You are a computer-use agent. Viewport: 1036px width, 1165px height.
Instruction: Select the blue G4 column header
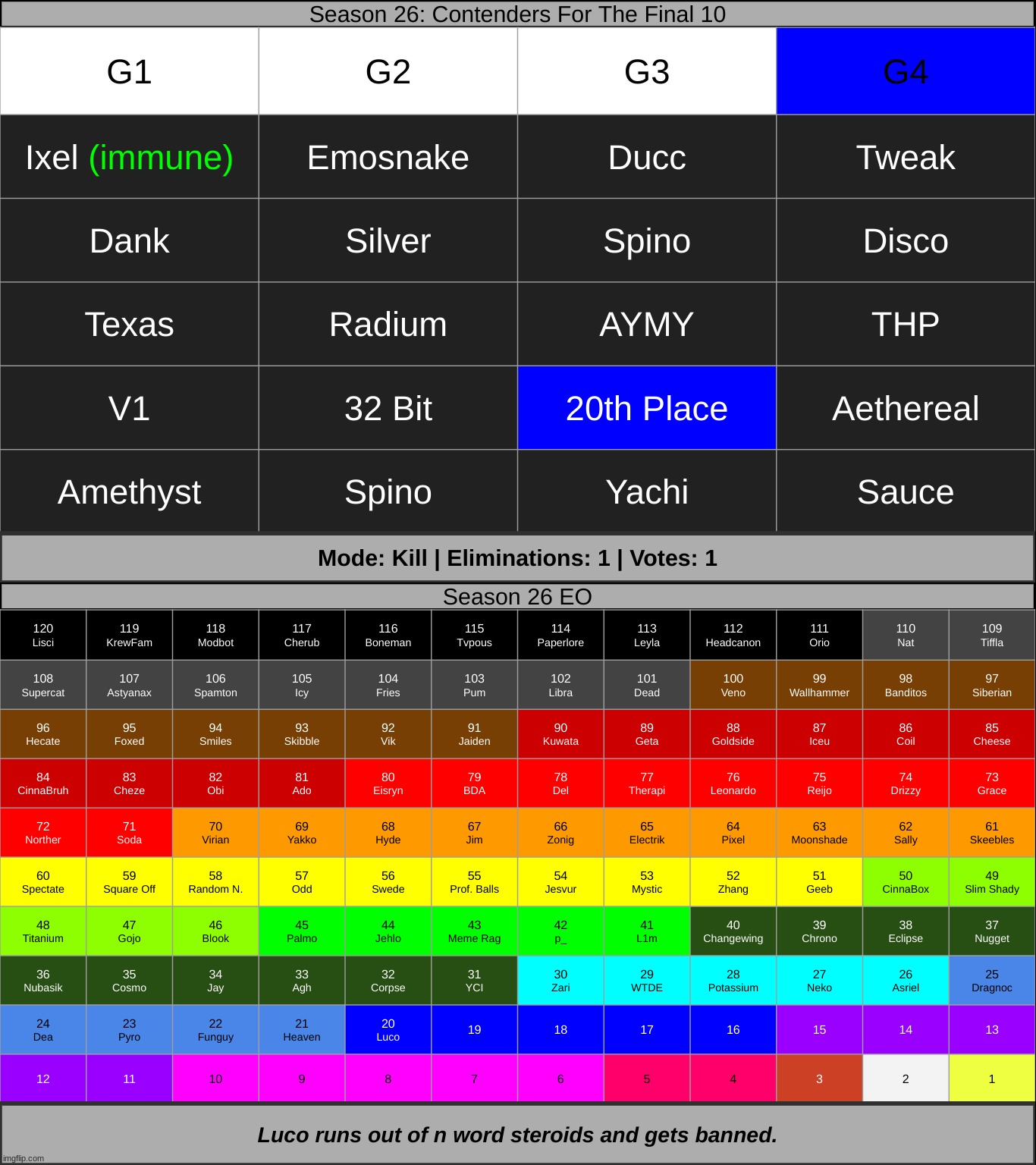(906, 71)
